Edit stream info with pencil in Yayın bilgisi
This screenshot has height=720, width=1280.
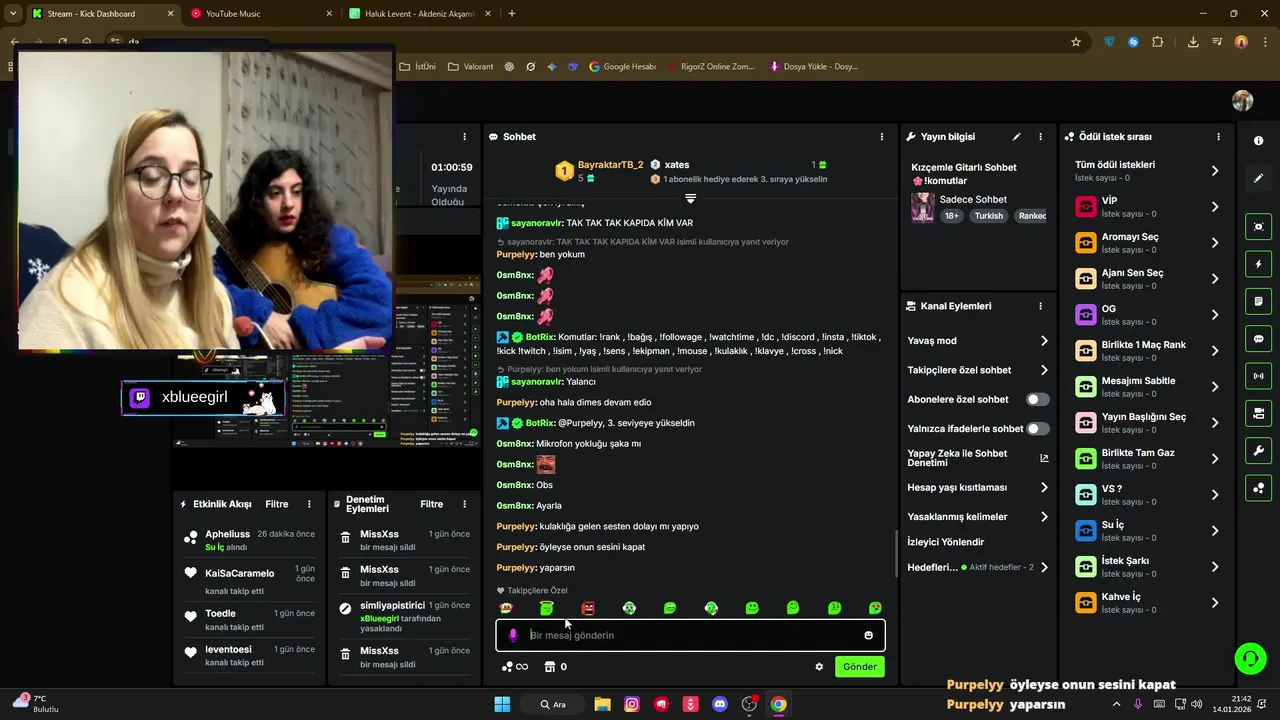1016,137
